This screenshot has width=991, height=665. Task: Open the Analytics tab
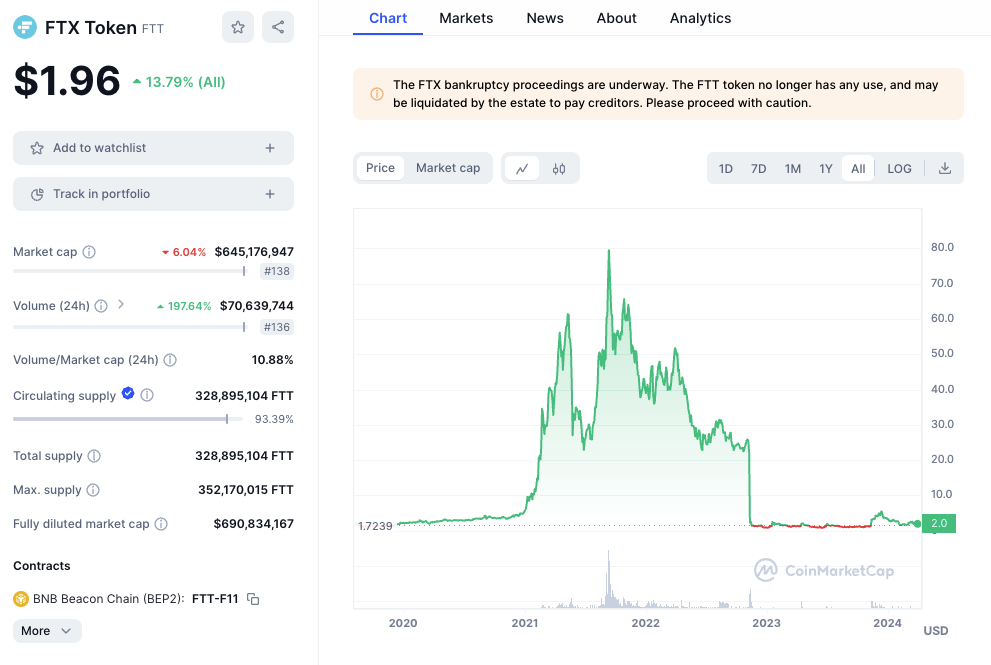click(700, 18)
